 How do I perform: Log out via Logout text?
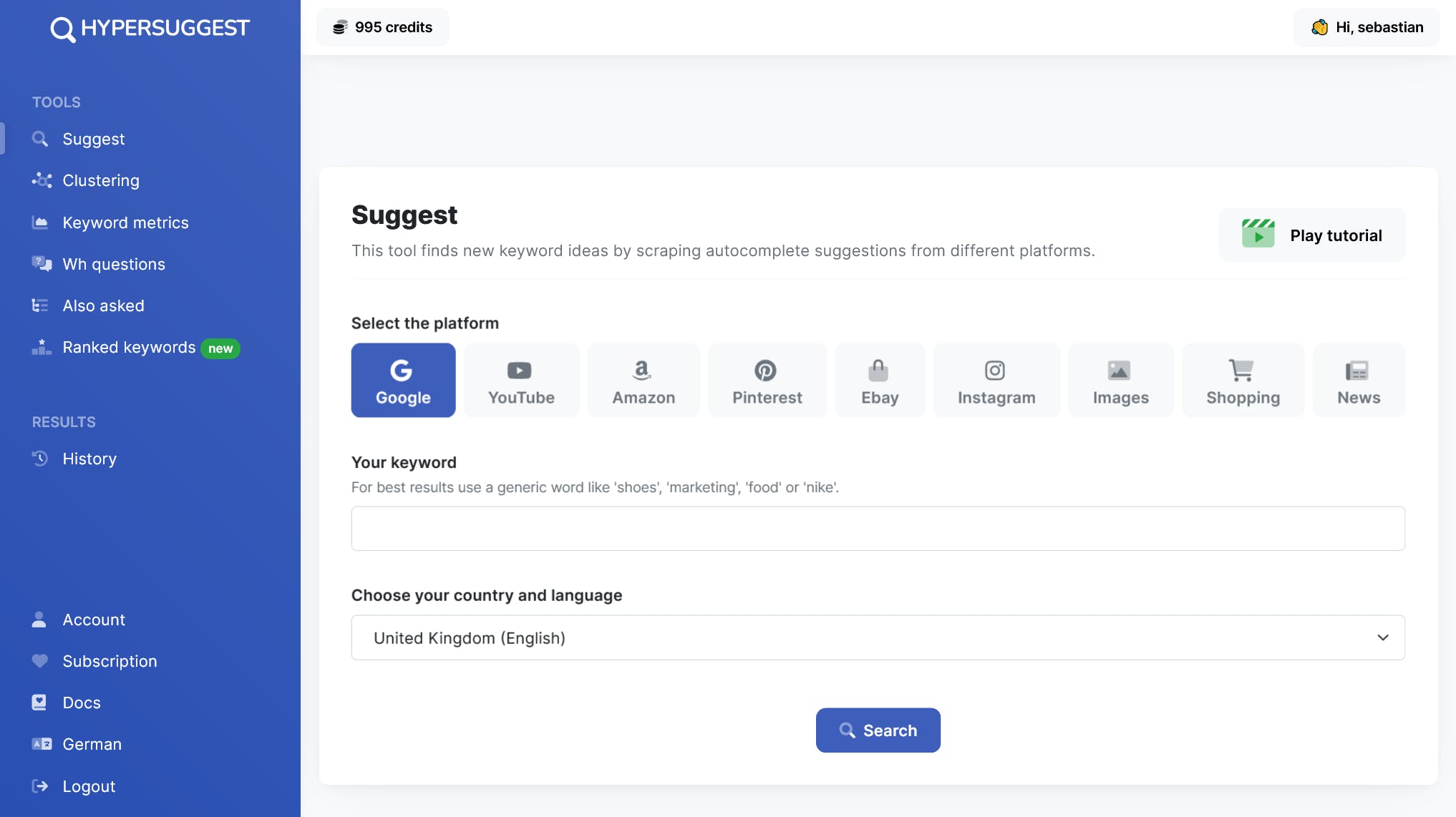click(x=89, y=786)
